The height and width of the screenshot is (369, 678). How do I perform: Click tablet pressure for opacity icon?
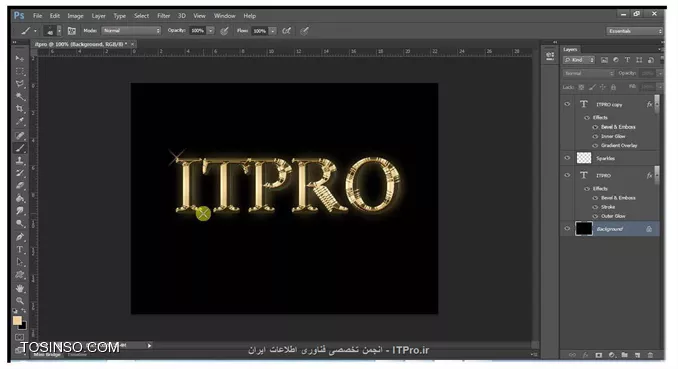[224, 31]
